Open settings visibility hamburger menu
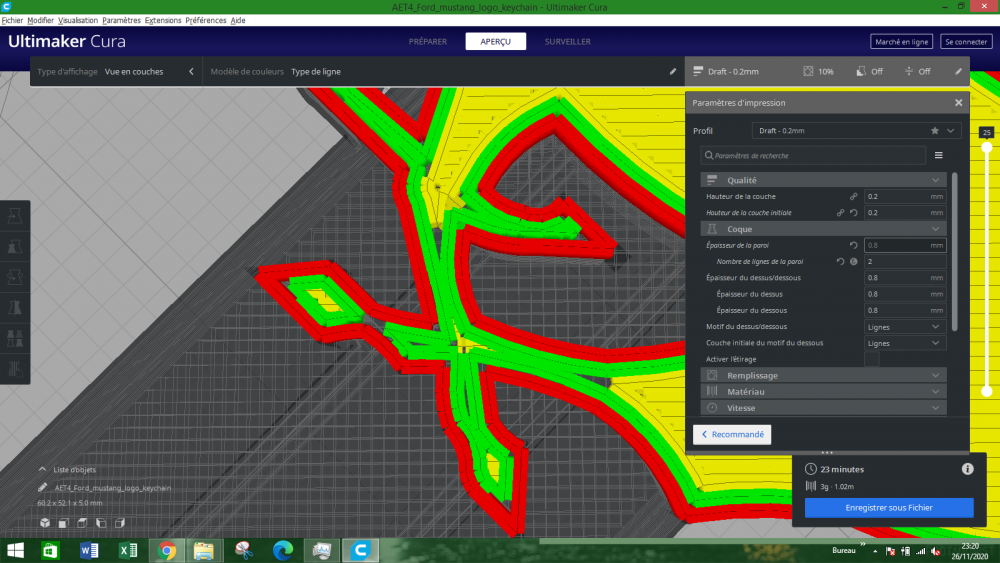Image resolution: width=1000 pixels, height=563 pixels. pyautogui.click(x=939, y=155)
